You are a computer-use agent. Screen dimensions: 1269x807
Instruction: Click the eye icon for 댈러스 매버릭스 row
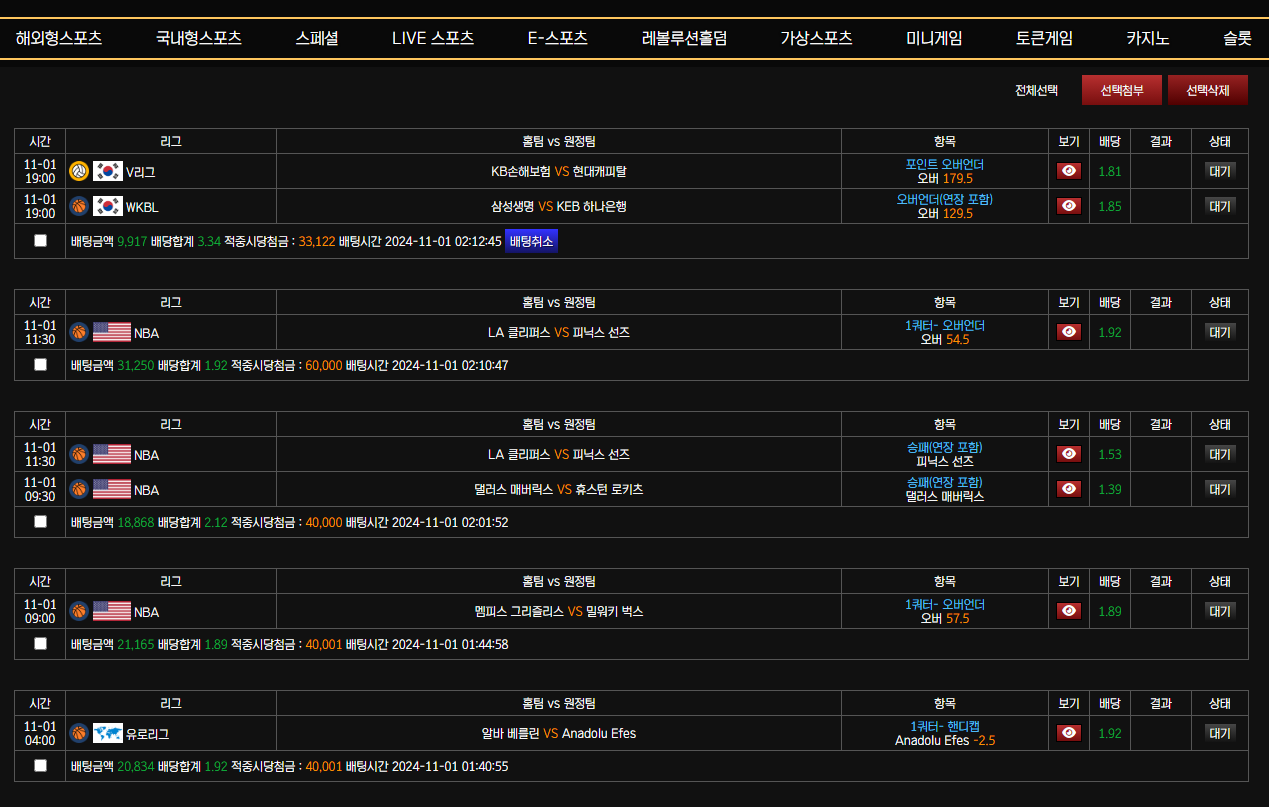click(1069, 489)
